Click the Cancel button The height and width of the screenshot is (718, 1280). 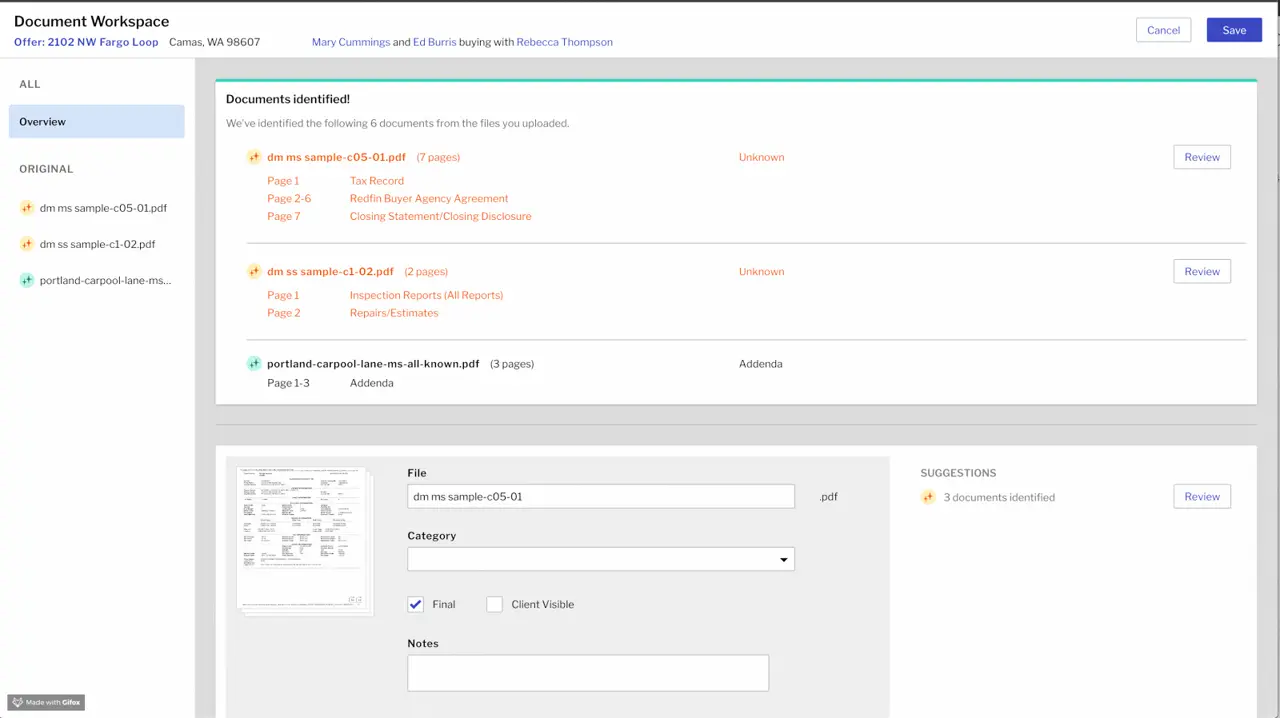click(x=1164, y=30)
